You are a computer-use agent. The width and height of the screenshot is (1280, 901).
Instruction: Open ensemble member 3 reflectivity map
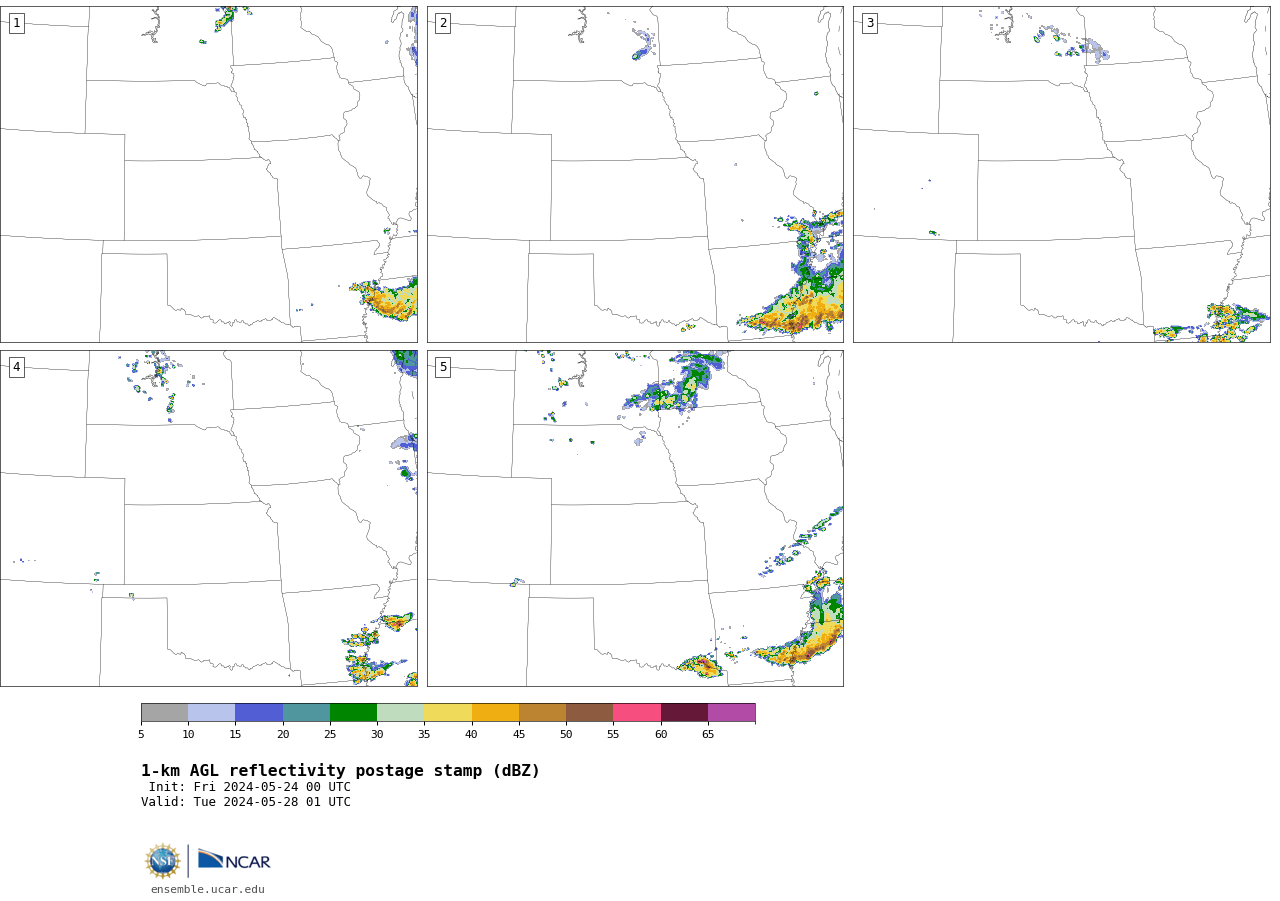tap(1062, 175)
